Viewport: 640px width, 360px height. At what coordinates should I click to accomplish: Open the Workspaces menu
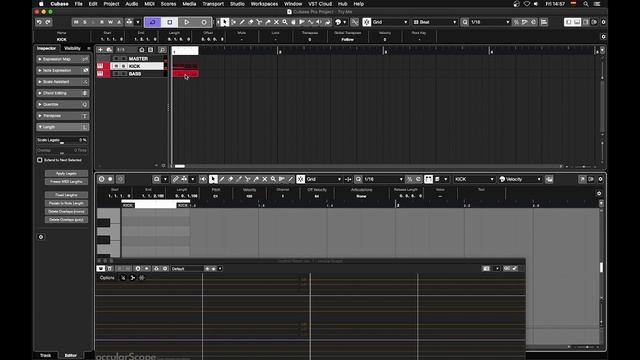coord(264,4)
